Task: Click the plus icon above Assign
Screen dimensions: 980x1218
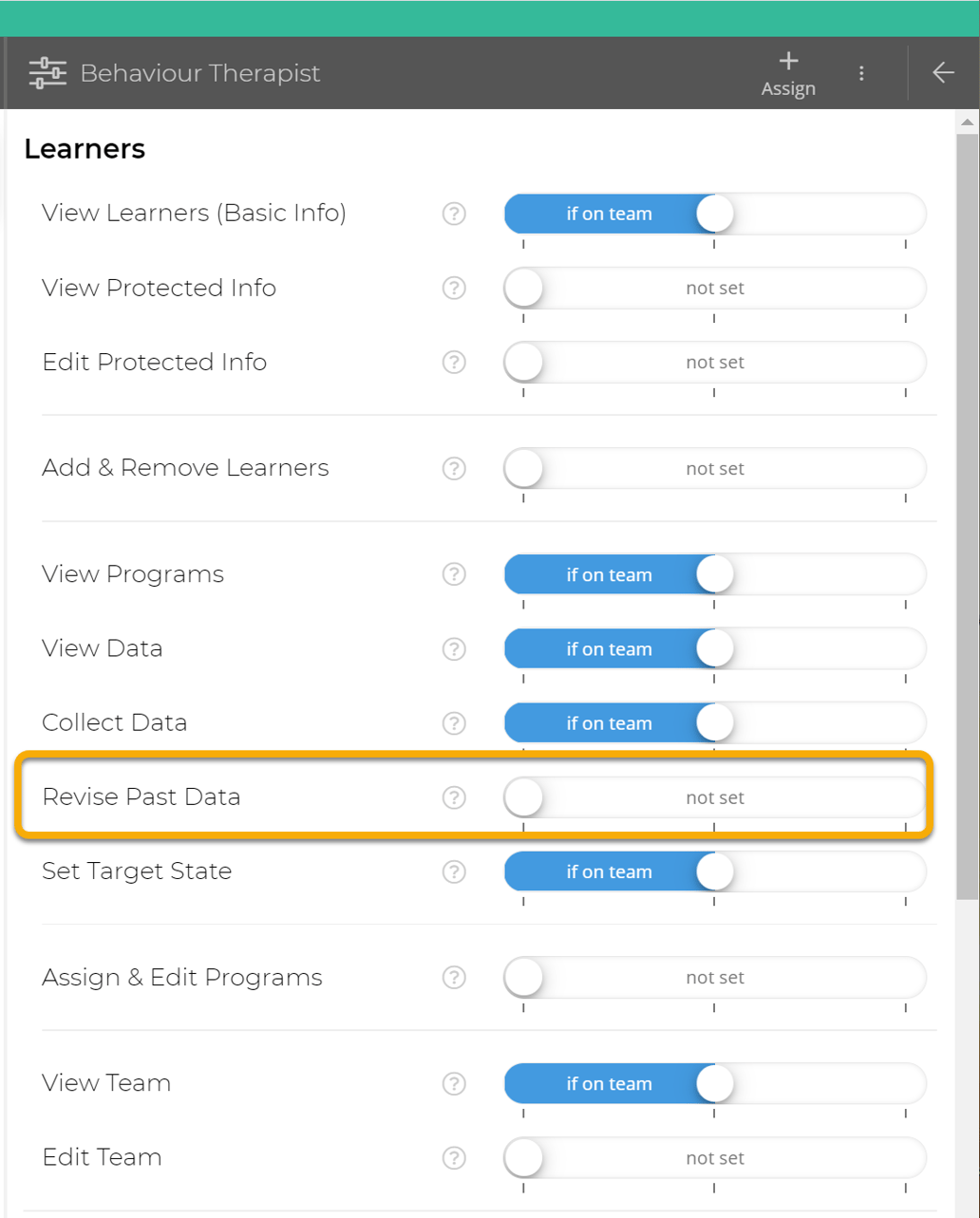Action: pyautogui.click(x=788, y=60)
